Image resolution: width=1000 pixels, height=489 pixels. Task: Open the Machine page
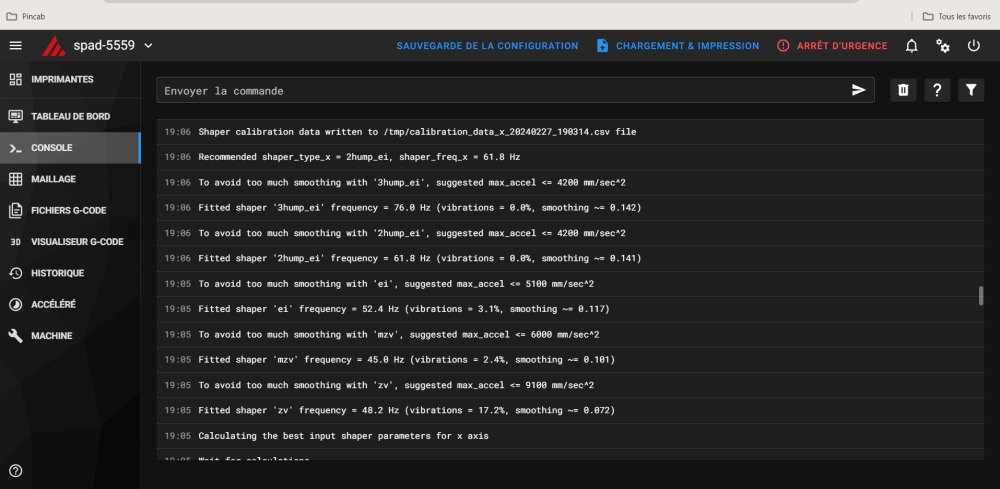point(70,336)
